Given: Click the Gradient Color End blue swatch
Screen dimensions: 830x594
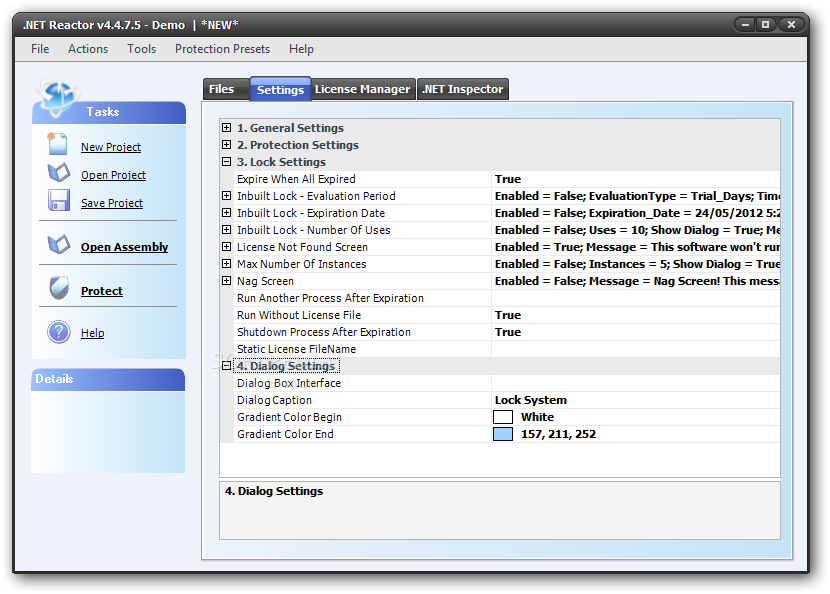Looking at the screenshot, I should click(503, 434).
